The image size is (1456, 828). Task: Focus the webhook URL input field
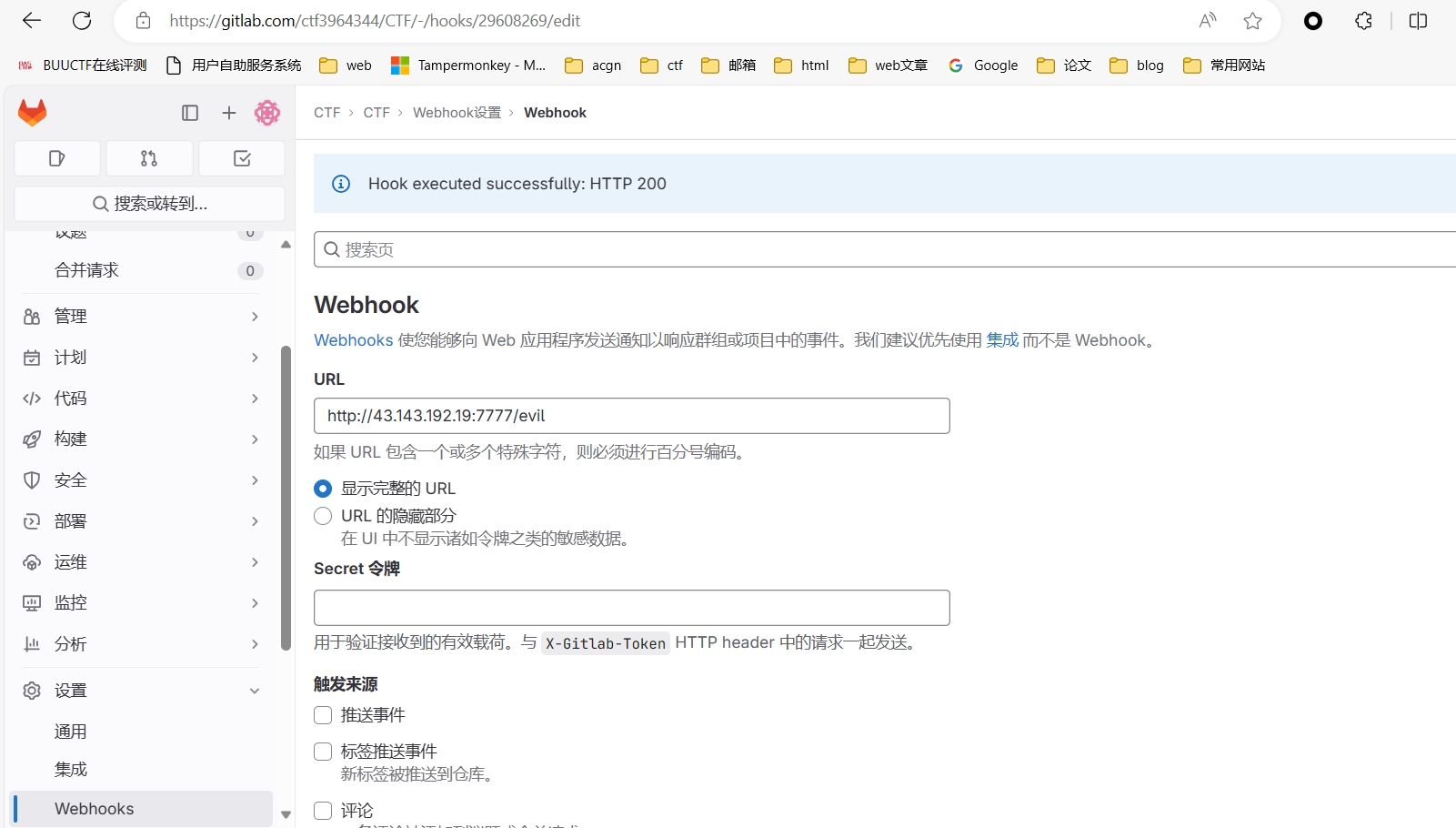[x=632, y=416]
